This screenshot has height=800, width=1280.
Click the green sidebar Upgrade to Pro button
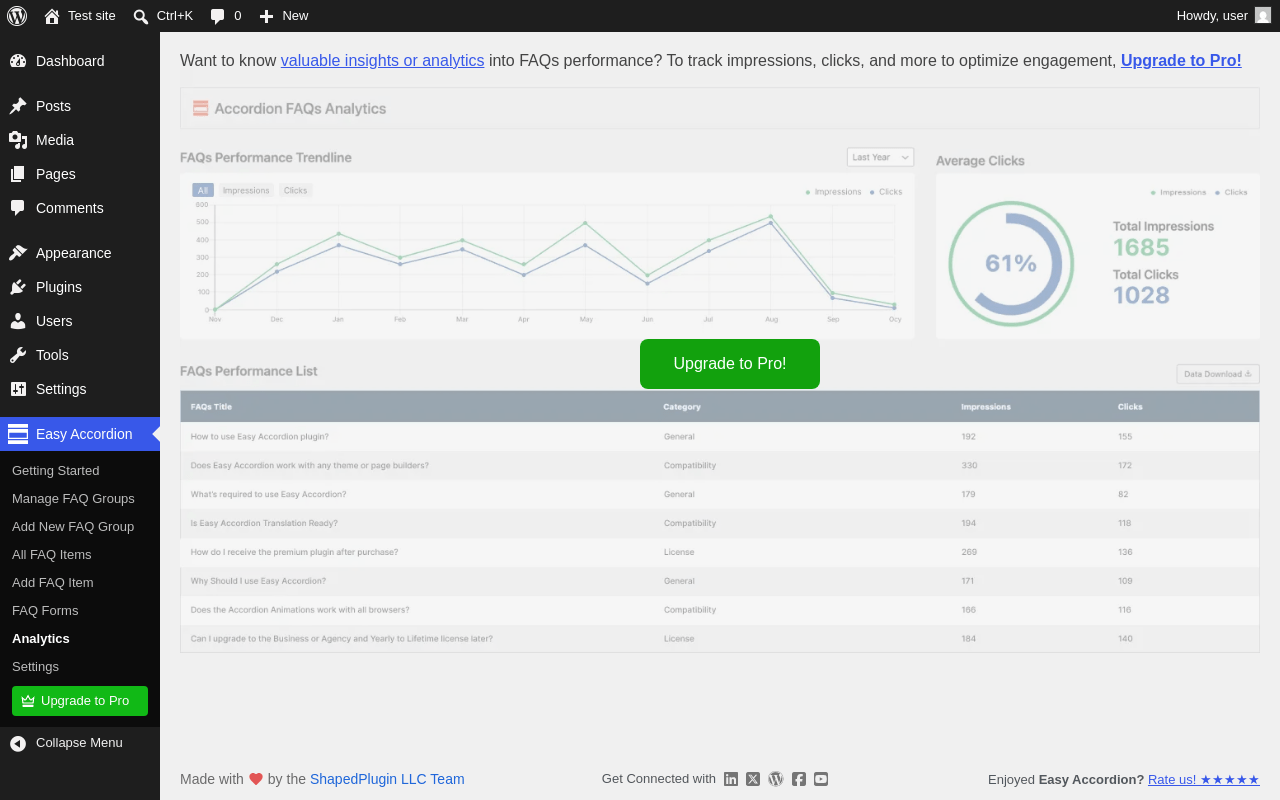tap(80, 701)
